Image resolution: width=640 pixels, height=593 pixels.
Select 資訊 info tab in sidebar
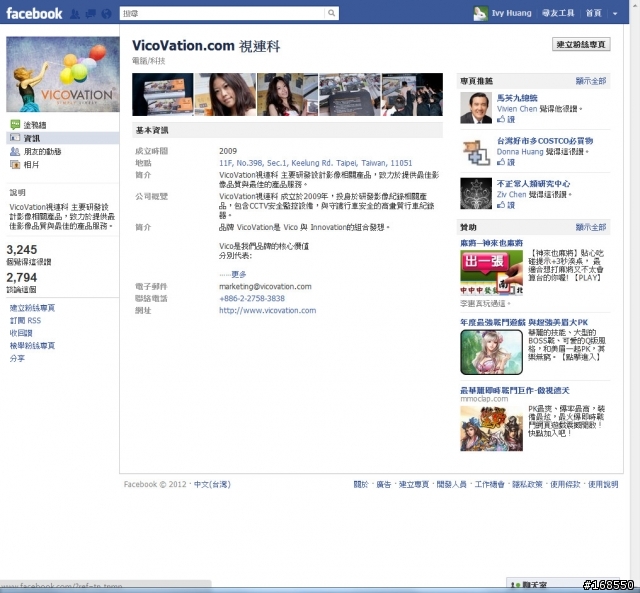point(32,138)
